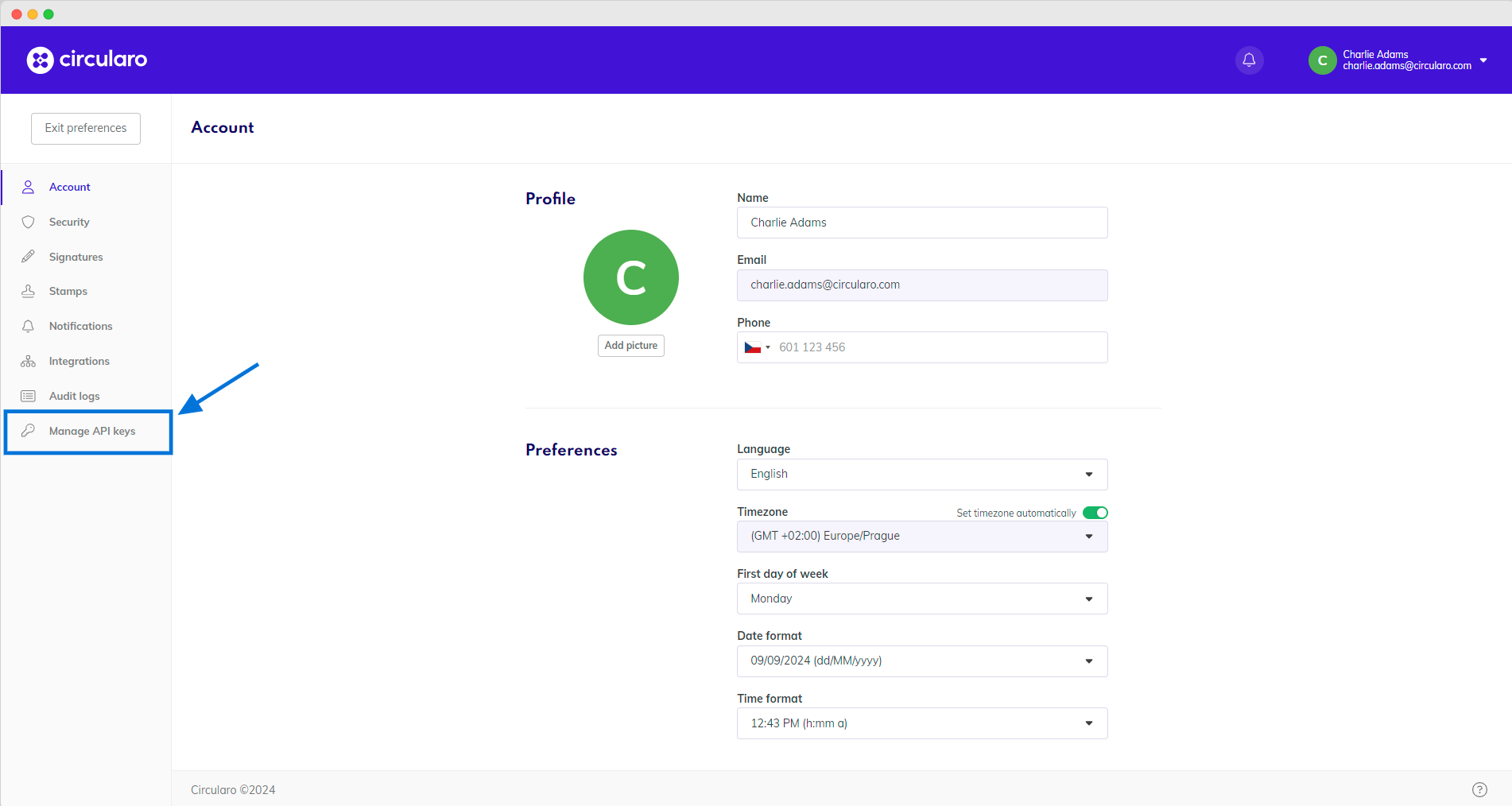Click the Add picture button
The width and height of the screenshot is (1512, 806).
[630, 345]
